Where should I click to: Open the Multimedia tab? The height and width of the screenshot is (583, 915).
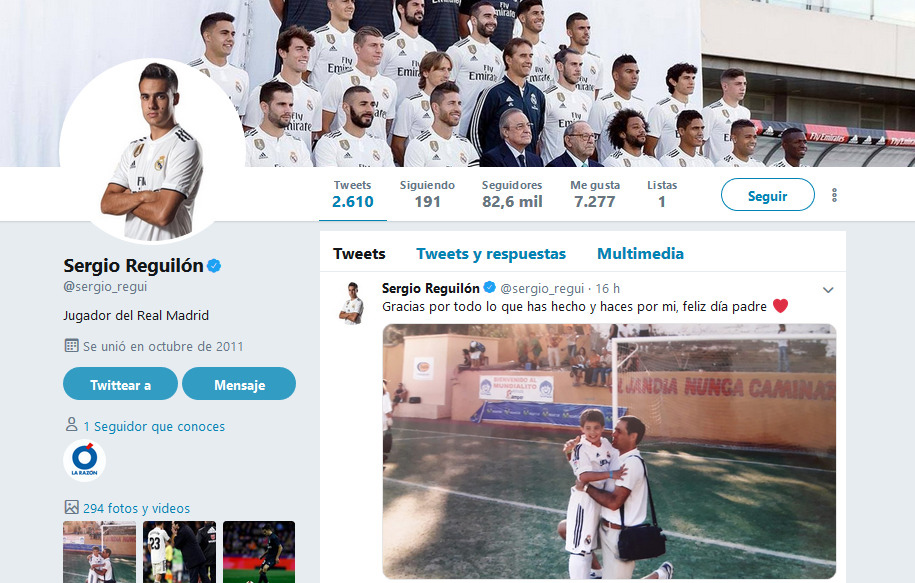coord(640,254)
